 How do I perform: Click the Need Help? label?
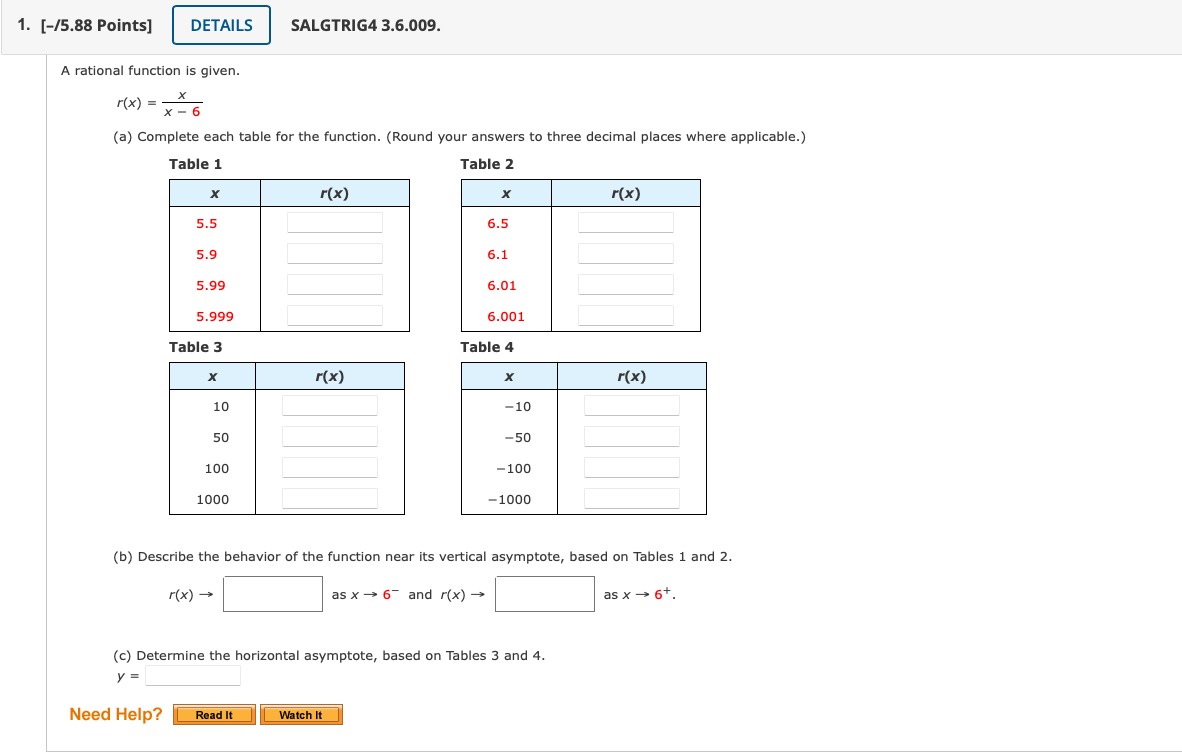tap(114, 714)
